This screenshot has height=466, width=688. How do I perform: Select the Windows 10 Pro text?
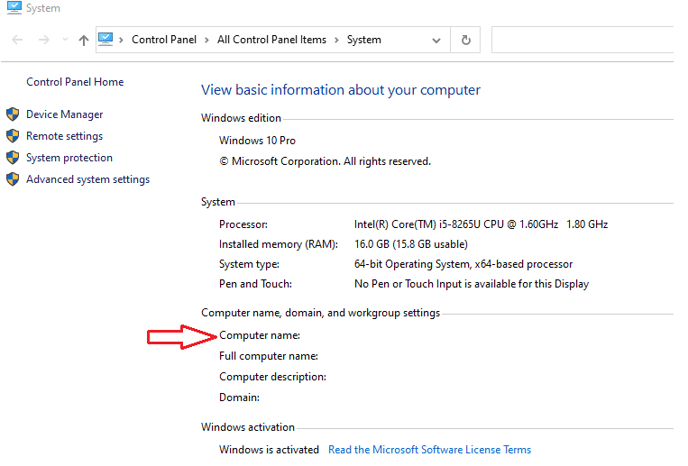click(257, 140)
